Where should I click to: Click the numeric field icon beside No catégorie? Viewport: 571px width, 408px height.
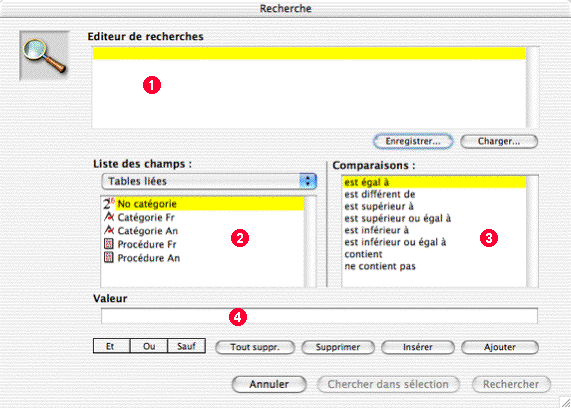(x=109, y=203)
